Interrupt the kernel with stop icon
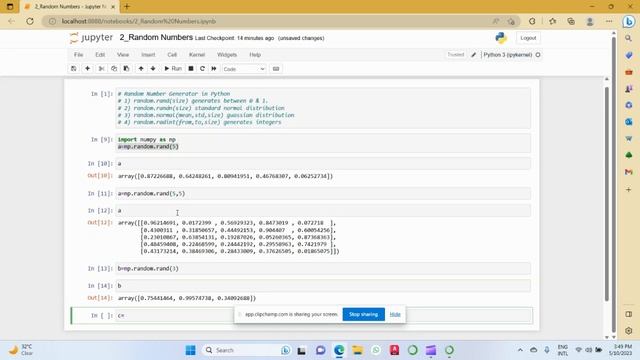 point(191,69)
